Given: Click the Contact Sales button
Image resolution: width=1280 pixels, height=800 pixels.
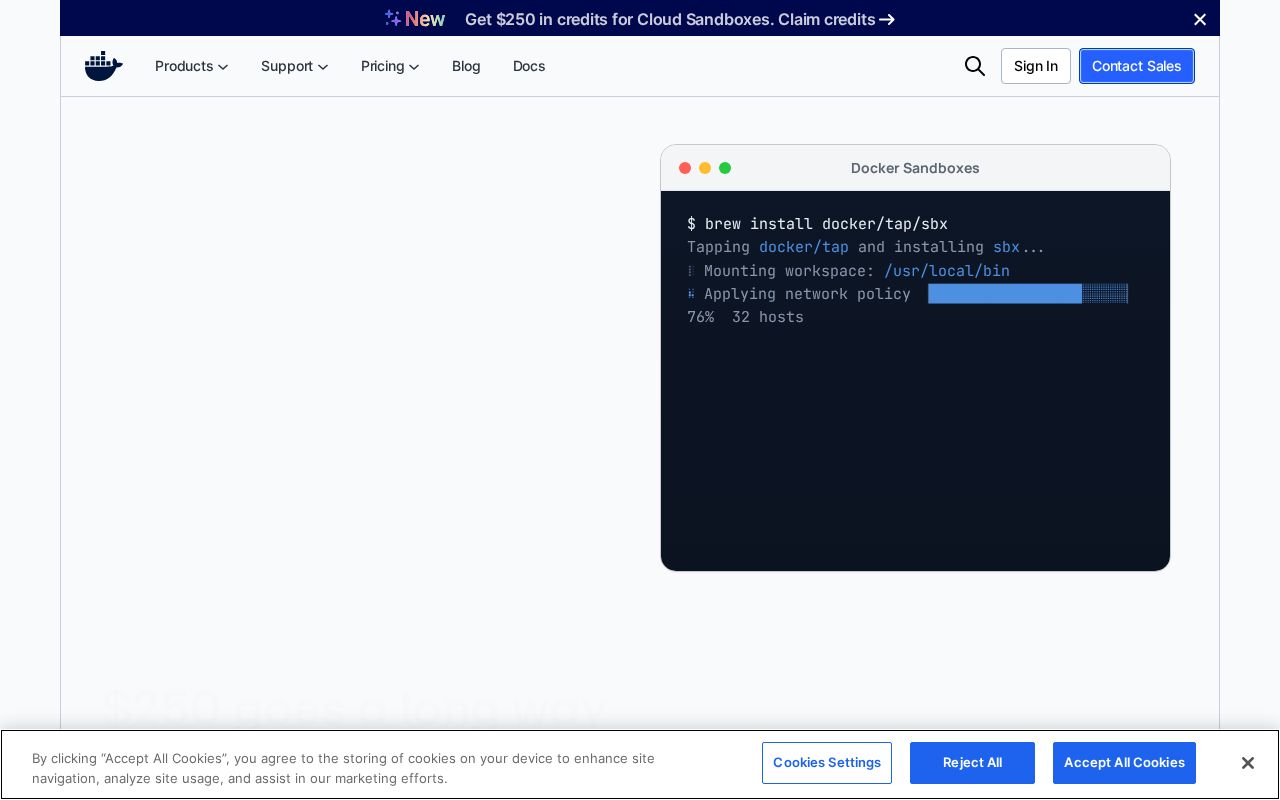Looking at the screenshot, I should pyautogui.click(x=1137, y=66).
